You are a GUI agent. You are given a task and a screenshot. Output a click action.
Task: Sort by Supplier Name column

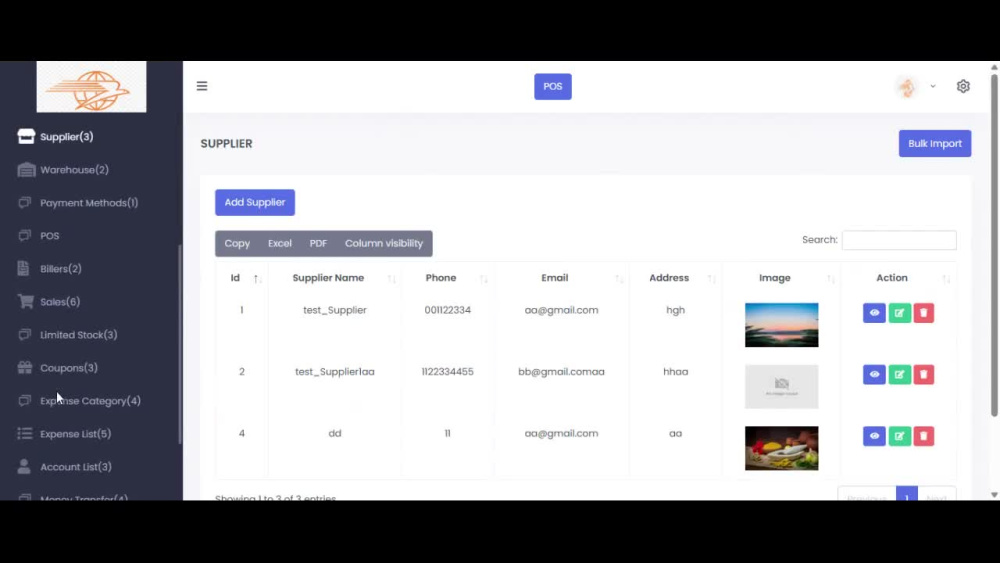click(335, 278)
